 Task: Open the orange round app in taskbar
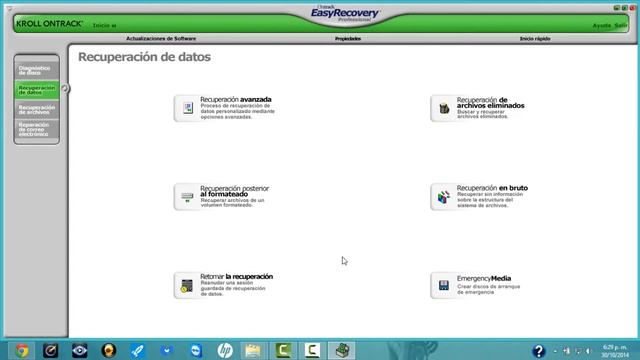point(109,351)
